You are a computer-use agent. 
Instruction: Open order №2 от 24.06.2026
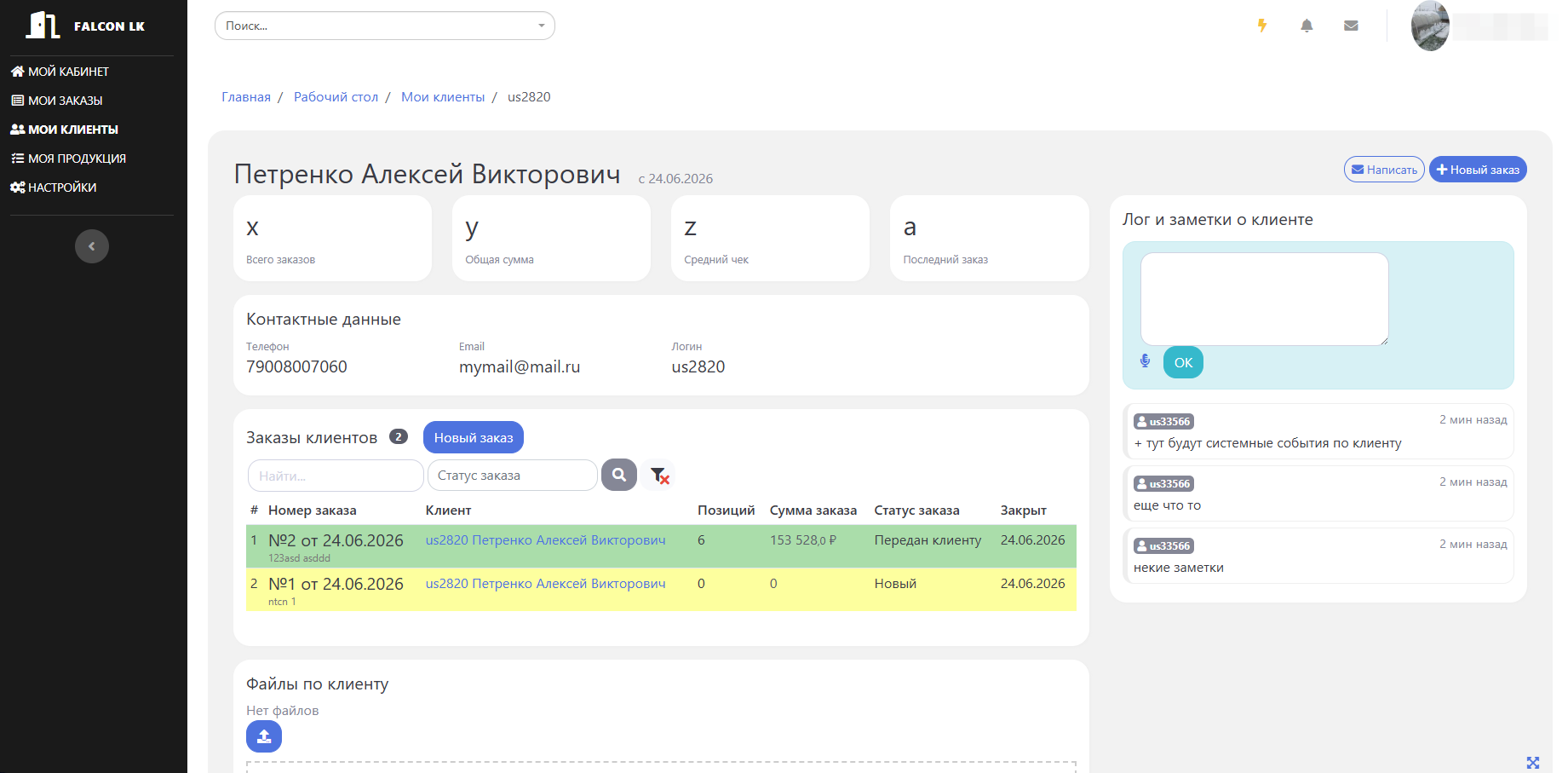[336, 540]
